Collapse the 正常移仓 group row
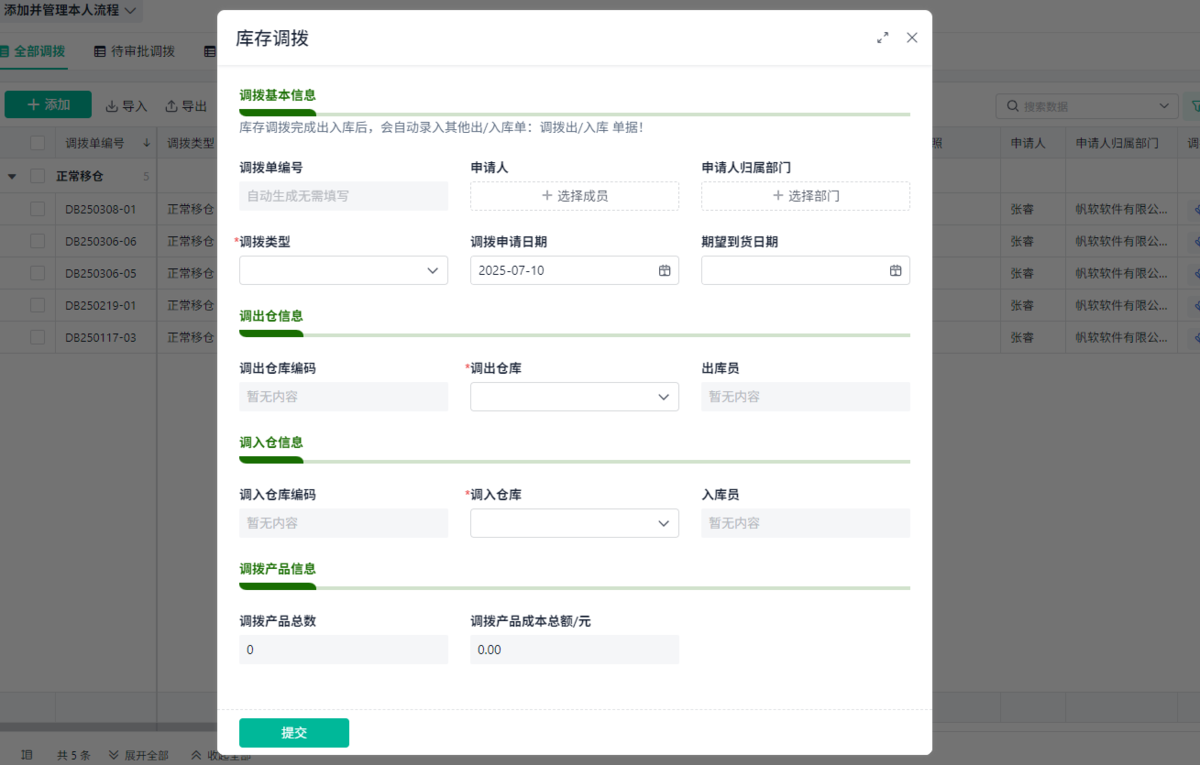The height and width of the screenshot is (765, 1200). coord(12,177)
